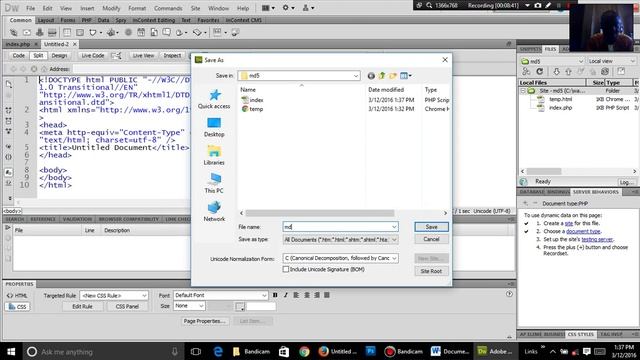Viewport: 640px width, 360px height.
Task: Open View Menu dropdown in Save As
Action: click(406, 76)
